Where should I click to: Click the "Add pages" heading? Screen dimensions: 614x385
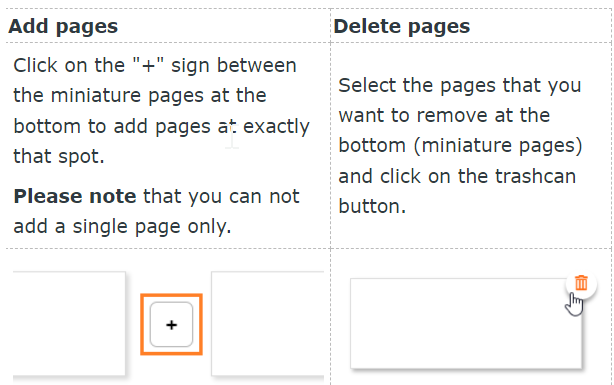63,27
